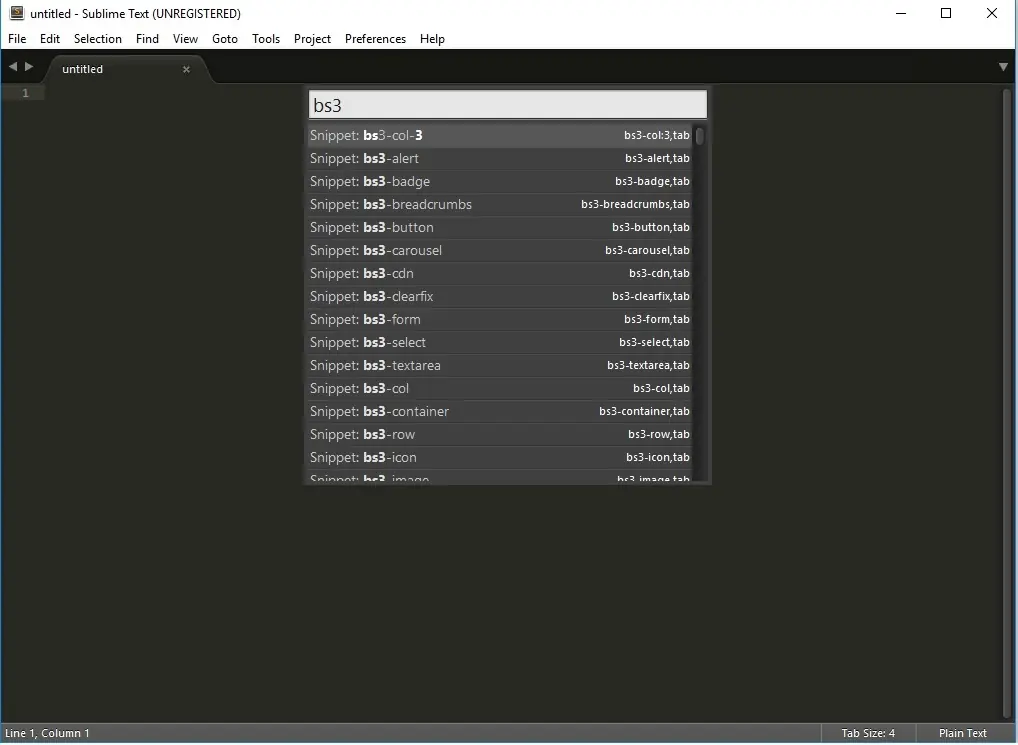Click the next tab arrow

pyautogui.click(x=29, y=66)
